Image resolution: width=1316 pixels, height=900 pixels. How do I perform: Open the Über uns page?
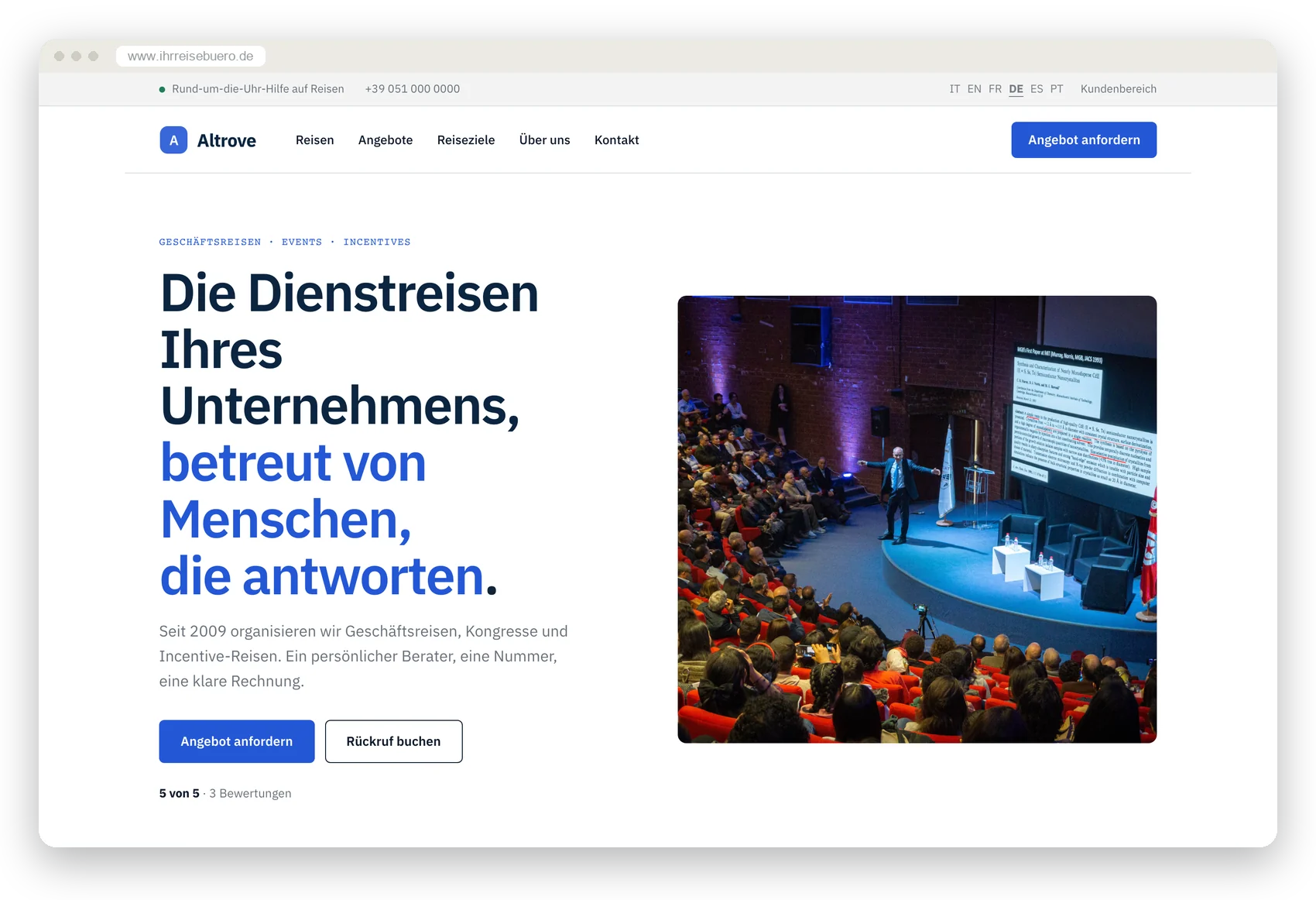pyautogui.click(x=544, y=140)
